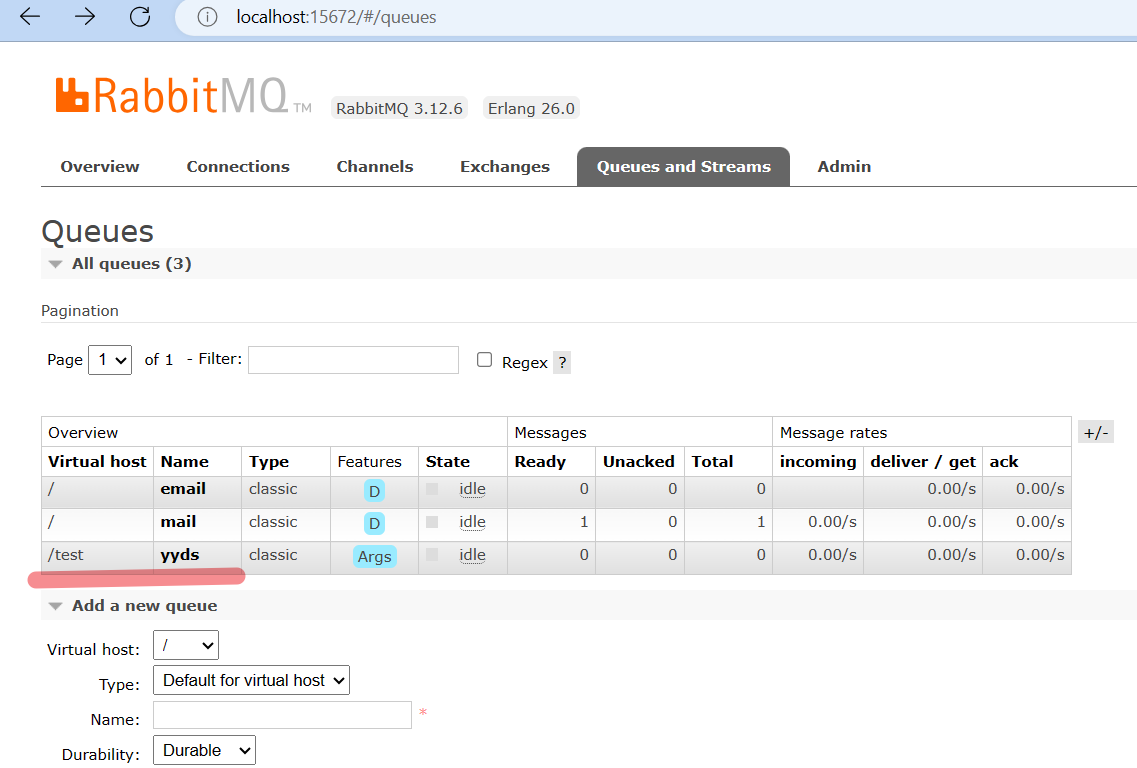The width and height of the screenshot is (1137, 768).
Task: Sort by the Unacked column header
Action: pos(639,462)
